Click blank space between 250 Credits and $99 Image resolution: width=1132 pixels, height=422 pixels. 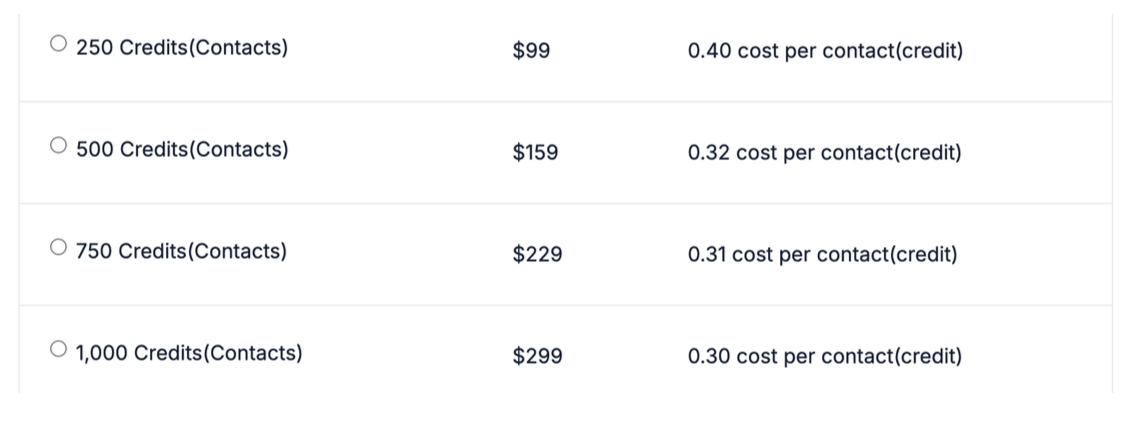pos(400,48)
